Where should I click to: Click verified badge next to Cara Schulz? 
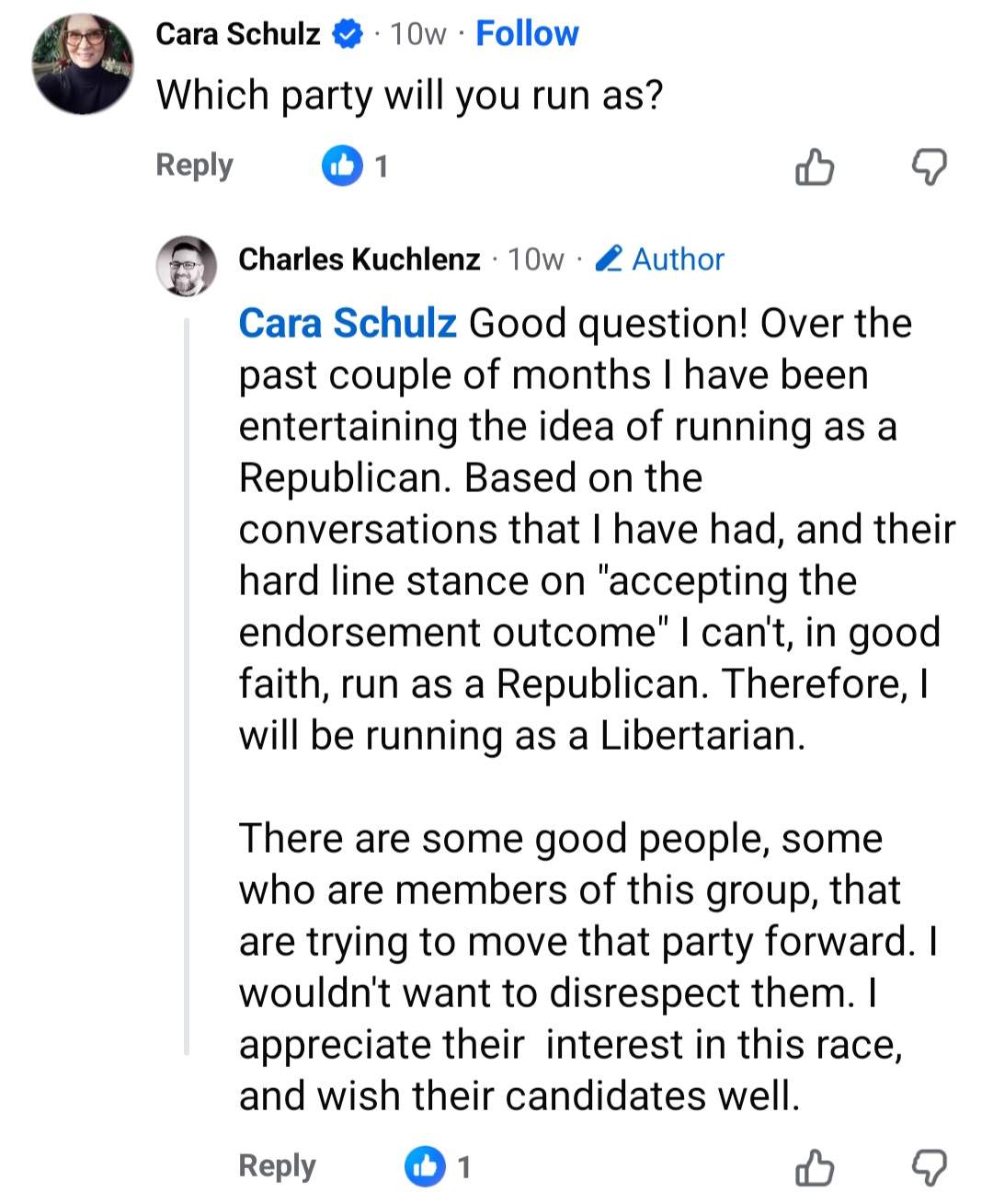tap(347, 35)
